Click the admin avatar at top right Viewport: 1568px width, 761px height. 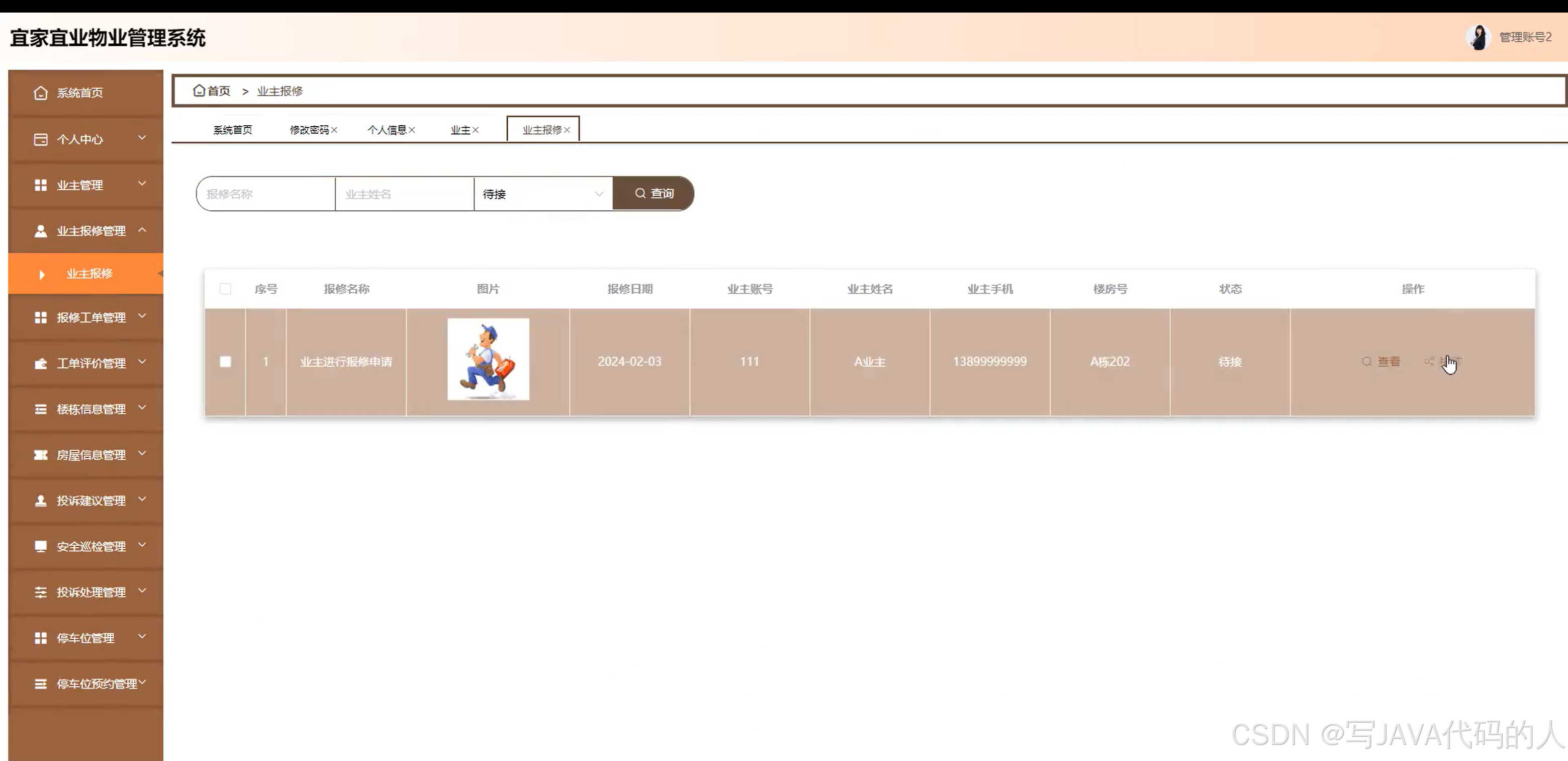click(x=1478, y=37)
